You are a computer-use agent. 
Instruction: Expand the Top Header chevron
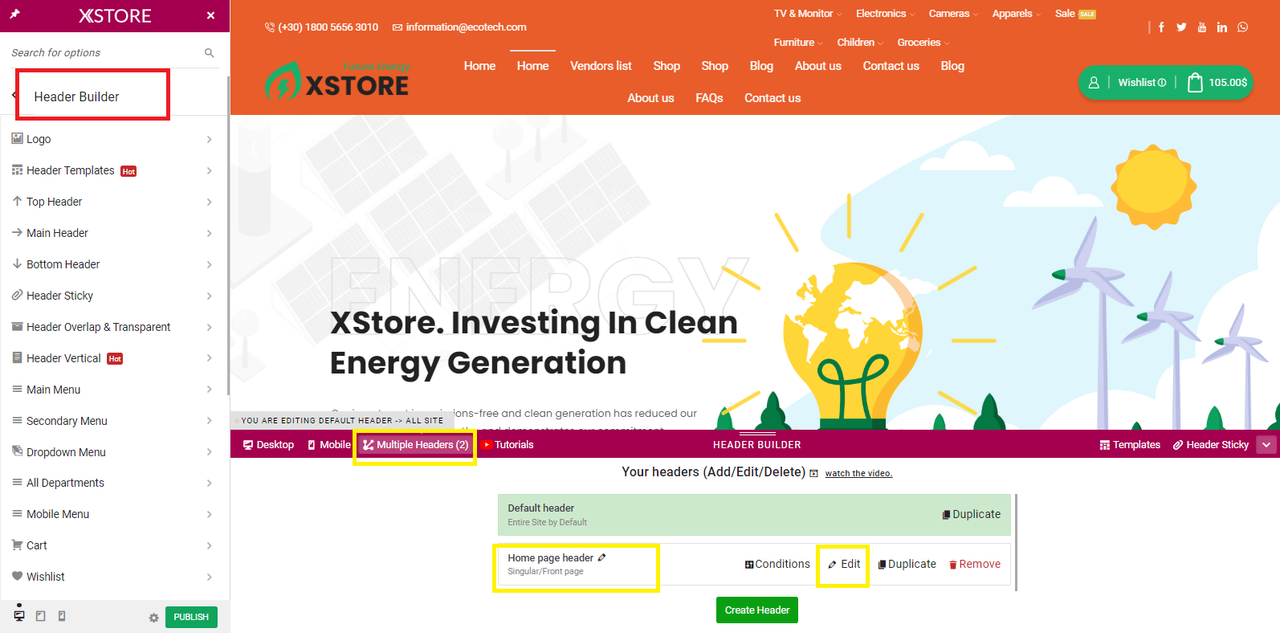209,202
